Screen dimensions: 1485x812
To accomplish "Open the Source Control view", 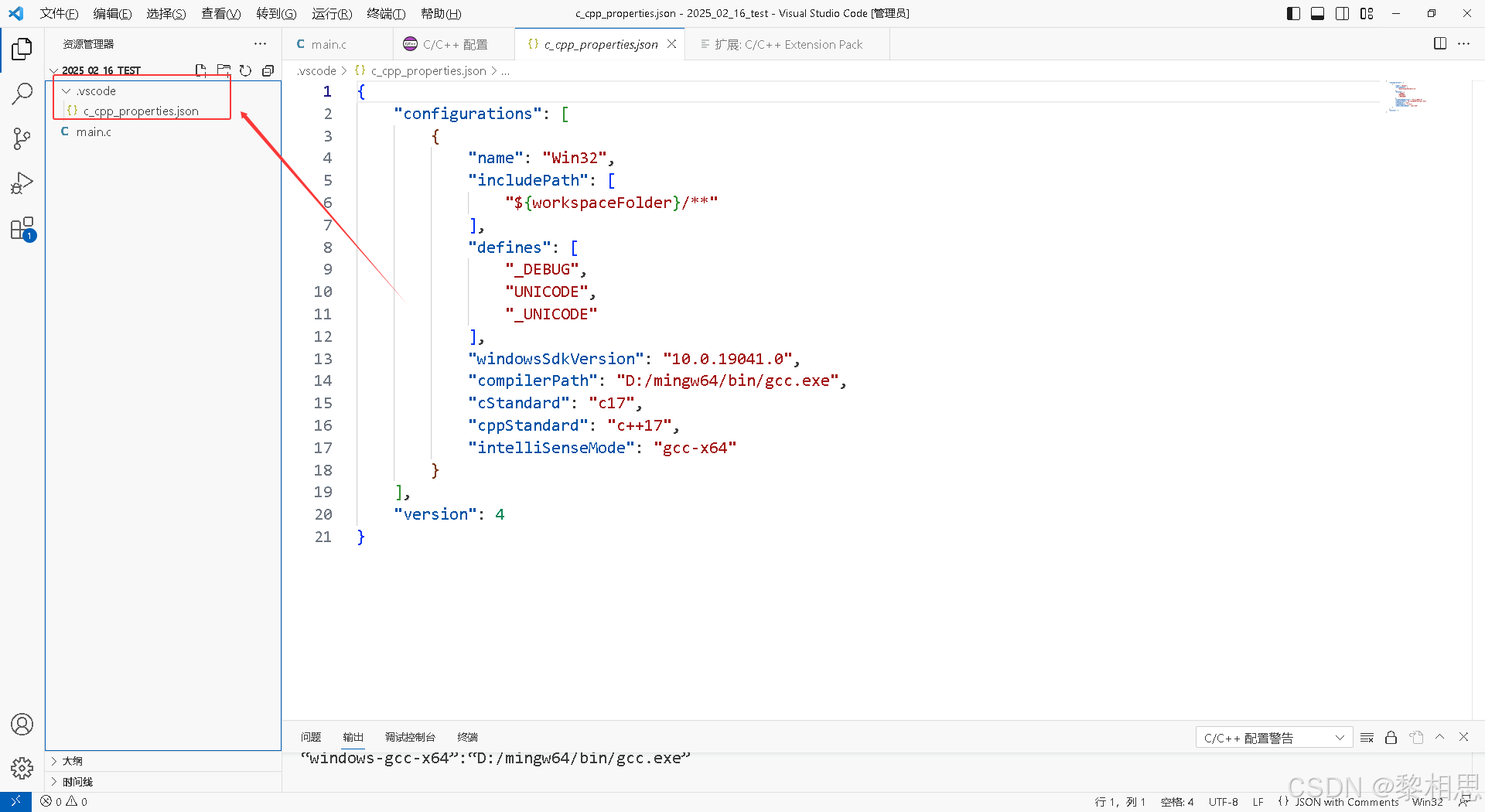I will (x=22, y=139).
